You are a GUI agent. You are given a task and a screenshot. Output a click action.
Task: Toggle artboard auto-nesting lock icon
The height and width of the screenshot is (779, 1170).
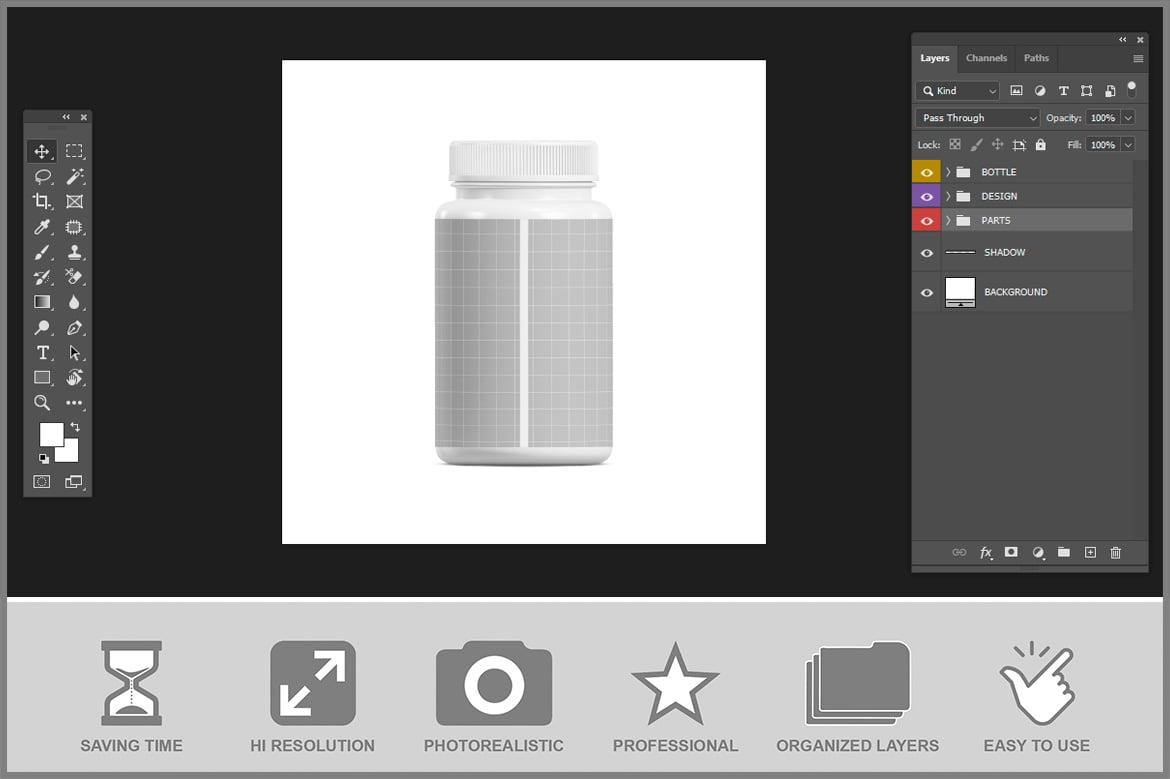[1019, 145]
